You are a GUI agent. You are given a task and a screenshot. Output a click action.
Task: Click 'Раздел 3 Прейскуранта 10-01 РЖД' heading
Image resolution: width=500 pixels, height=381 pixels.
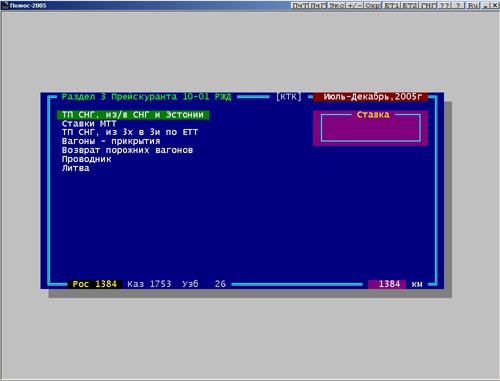click(146, 97)
